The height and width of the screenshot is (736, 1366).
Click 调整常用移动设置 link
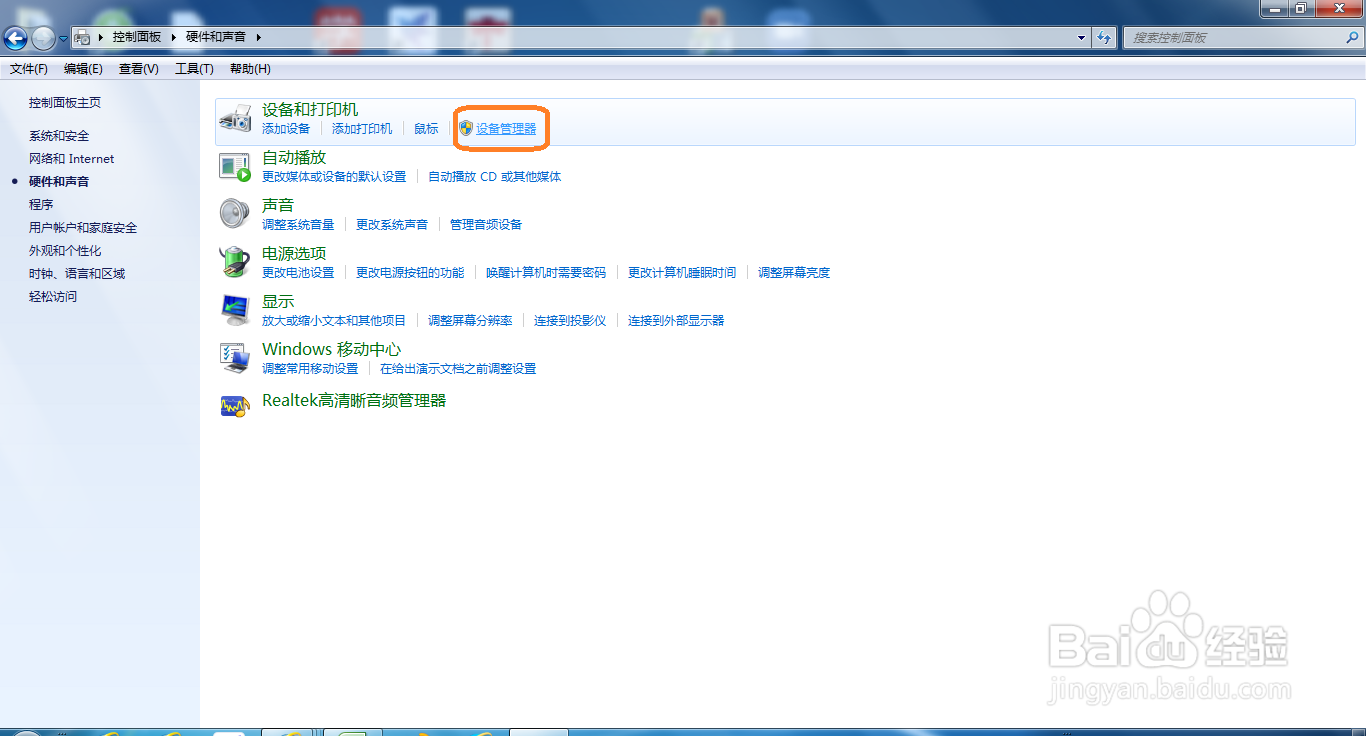pos(310,369)
